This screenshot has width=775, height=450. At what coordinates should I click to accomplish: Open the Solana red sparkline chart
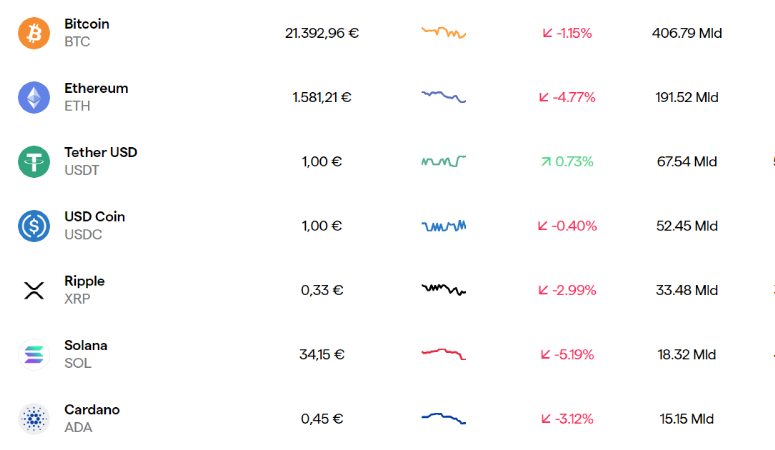pos(443,354)
